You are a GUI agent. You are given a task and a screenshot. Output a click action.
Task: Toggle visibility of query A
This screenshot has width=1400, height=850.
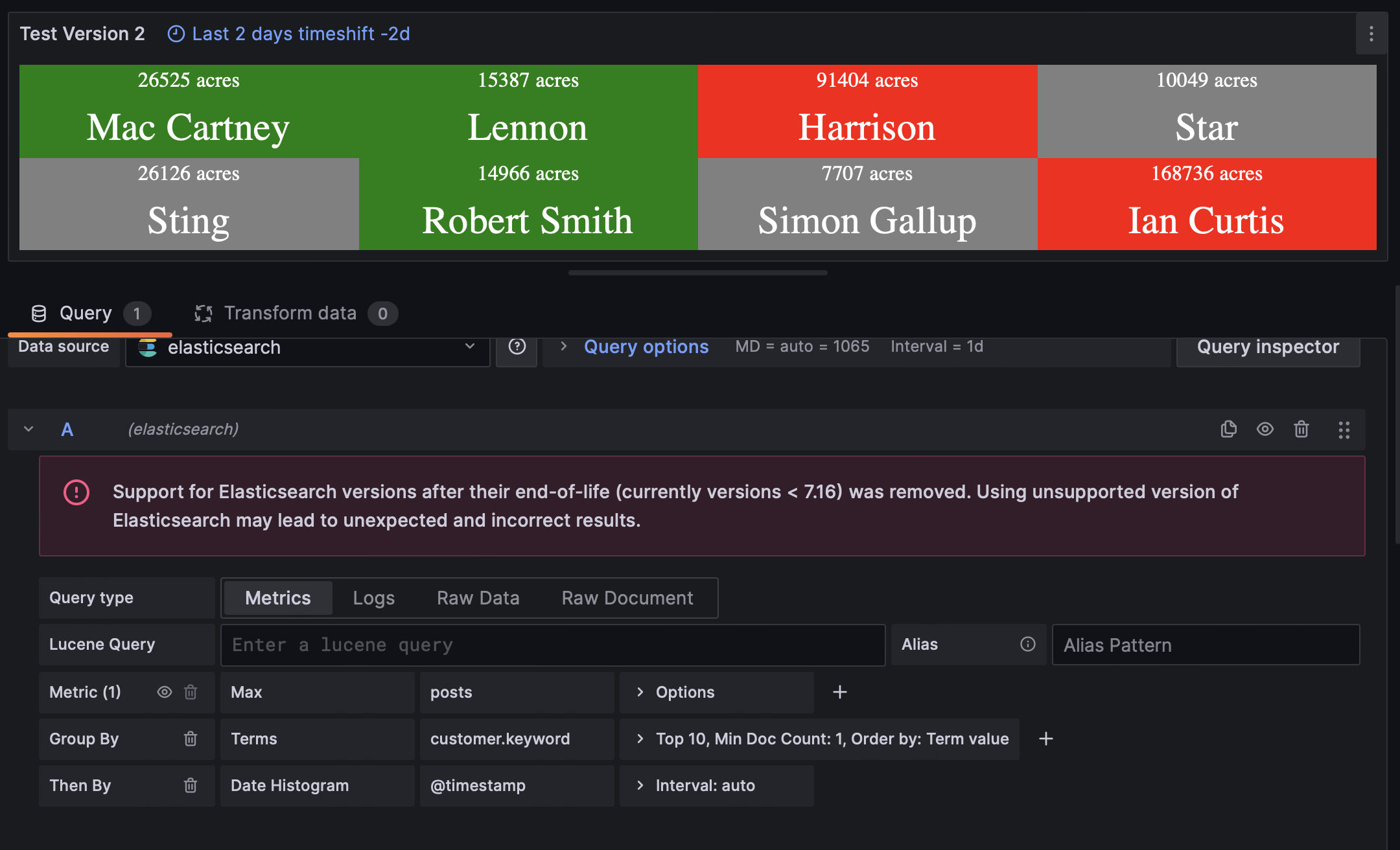pos(1265,429)
